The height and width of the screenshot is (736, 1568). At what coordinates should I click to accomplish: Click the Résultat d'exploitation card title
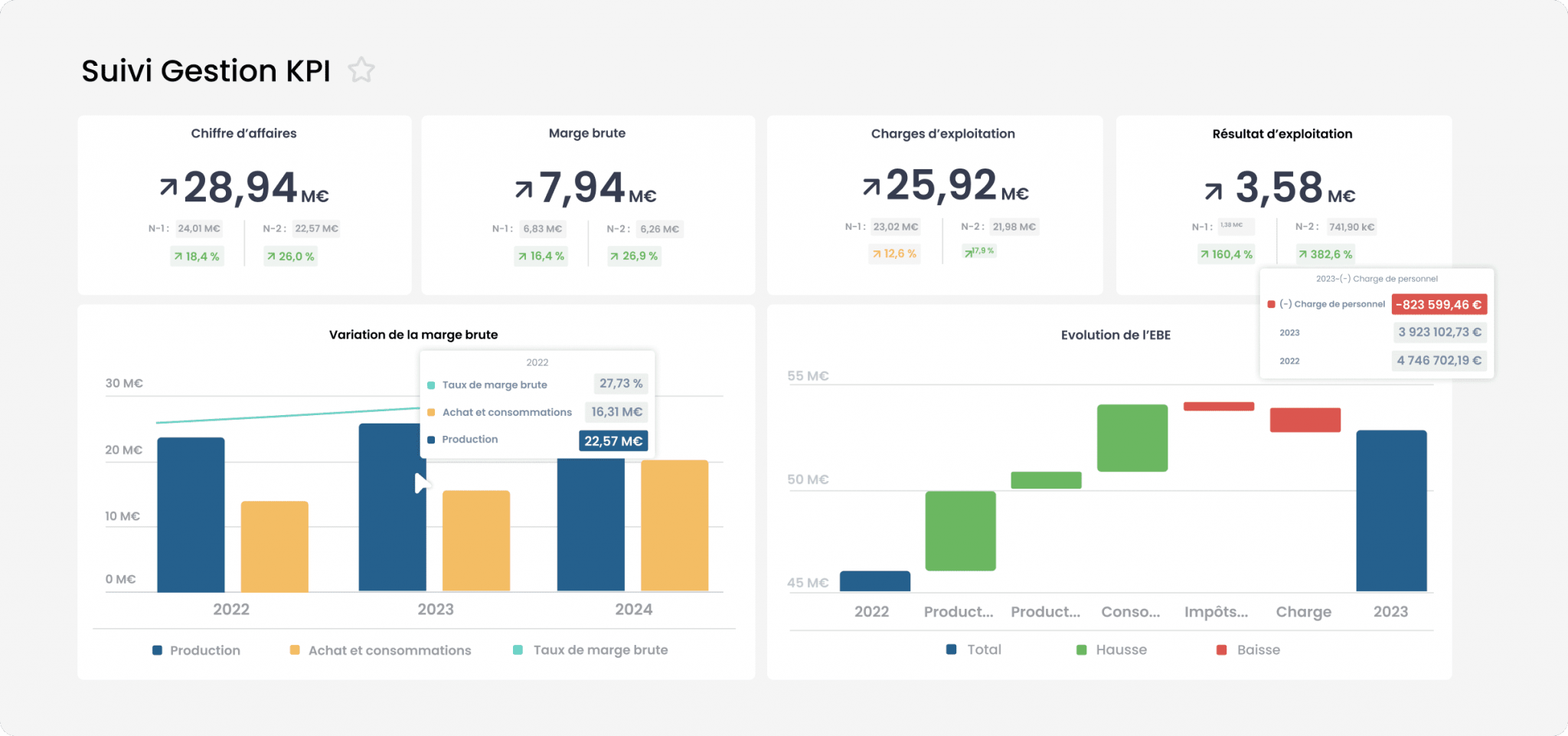[x=1282, y=134]
